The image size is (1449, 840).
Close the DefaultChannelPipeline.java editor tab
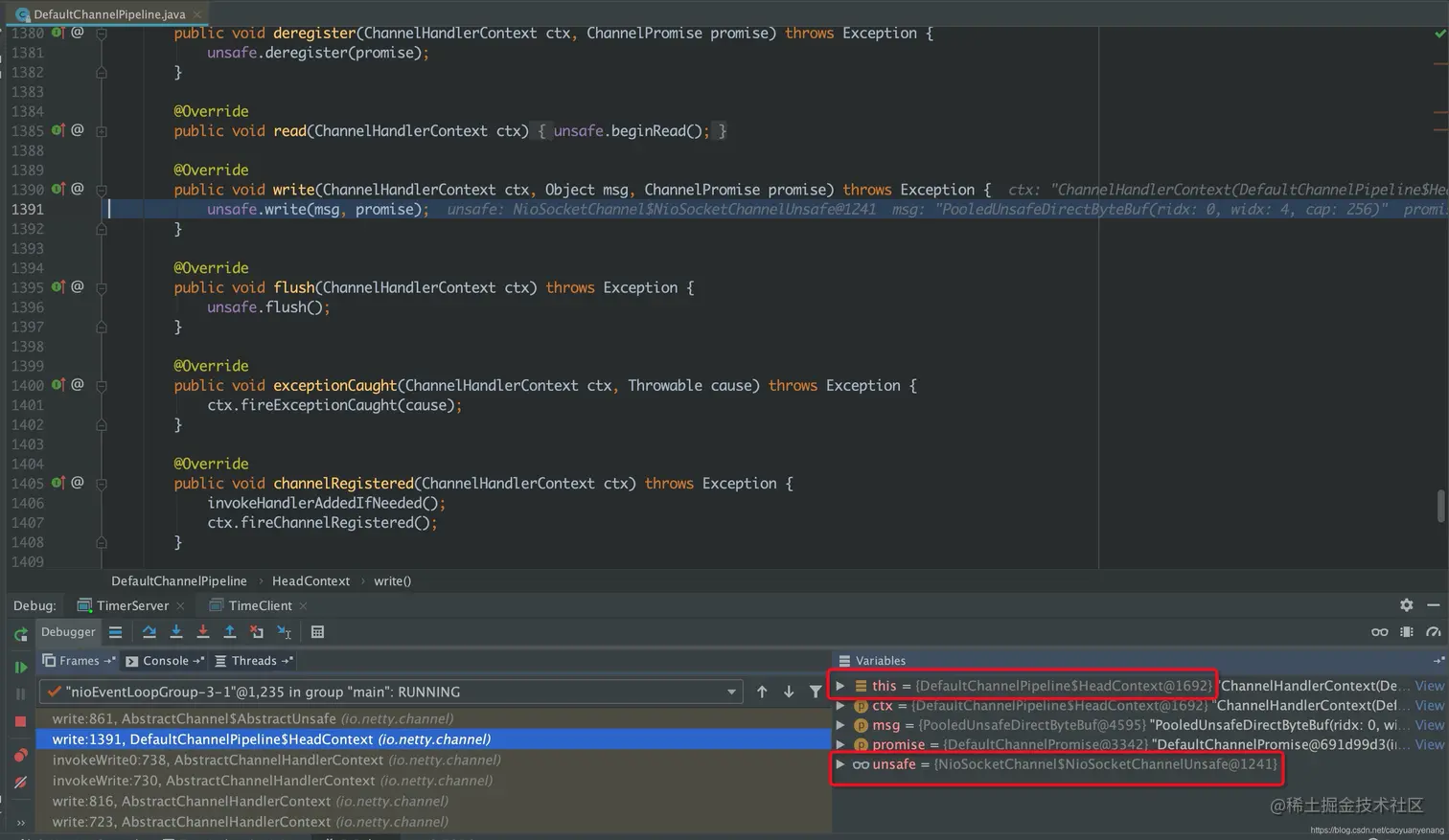[196, 14]
